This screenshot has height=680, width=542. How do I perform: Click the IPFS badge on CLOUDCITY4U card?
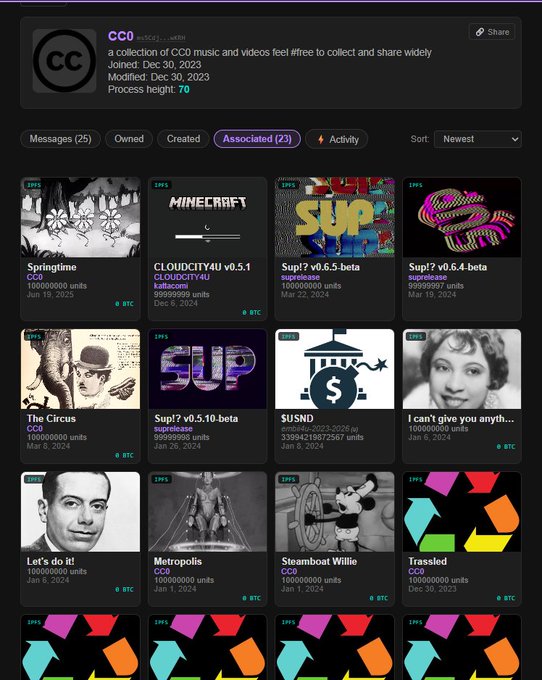[x=161, y=185]
